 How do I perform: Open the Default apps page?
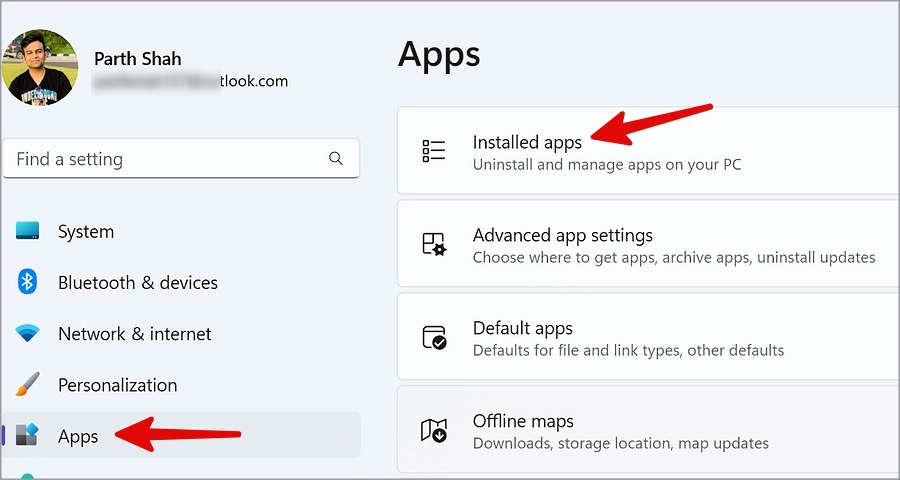click(649, 336)
